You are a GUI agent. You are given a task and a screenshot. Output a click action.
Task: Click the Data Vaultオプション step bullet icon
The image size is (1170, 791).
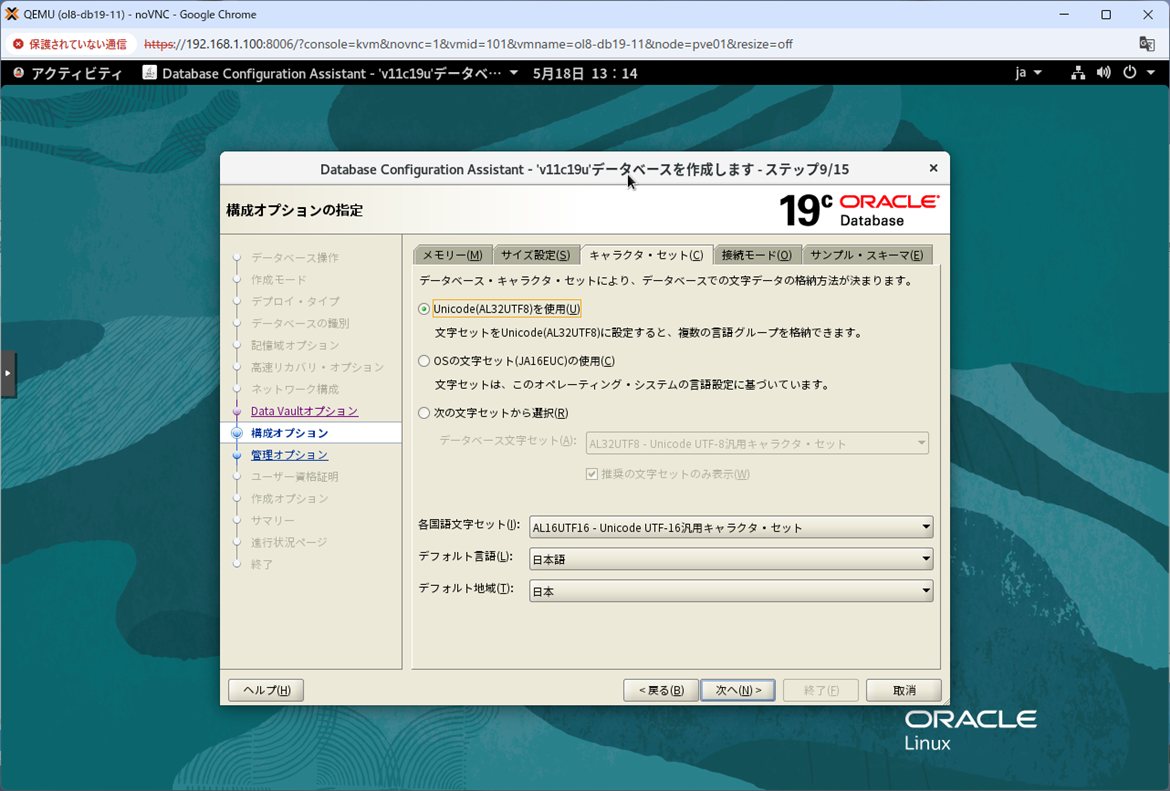point(237,411)
